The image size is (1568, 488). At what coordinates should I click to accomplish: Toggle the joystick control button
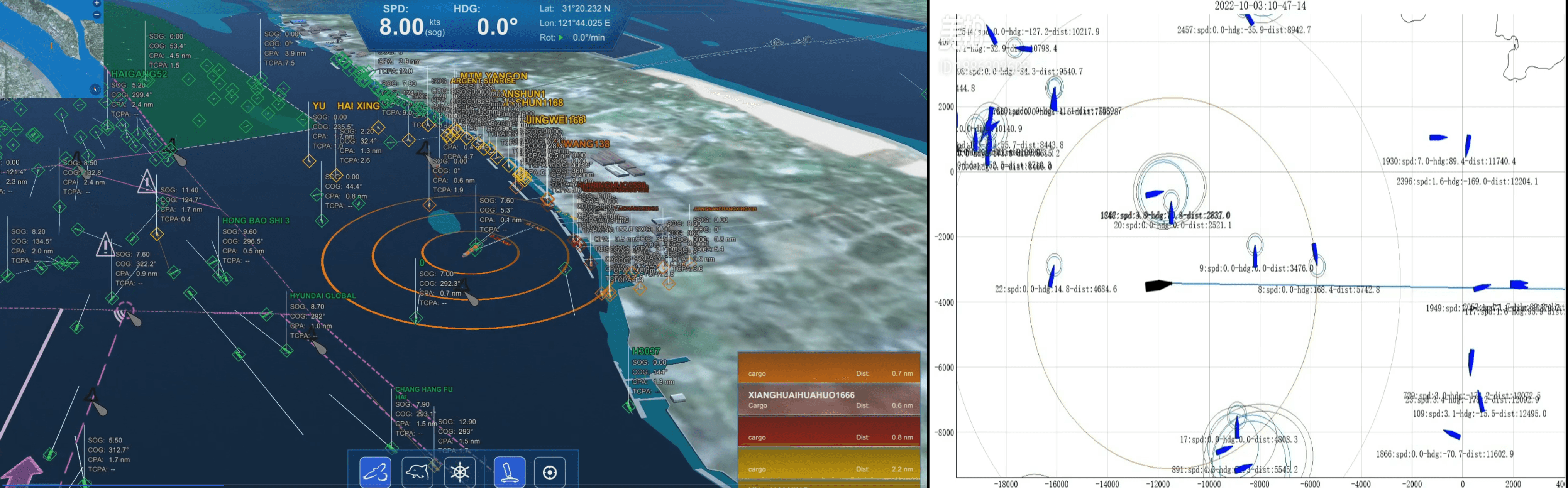point(509,471)
